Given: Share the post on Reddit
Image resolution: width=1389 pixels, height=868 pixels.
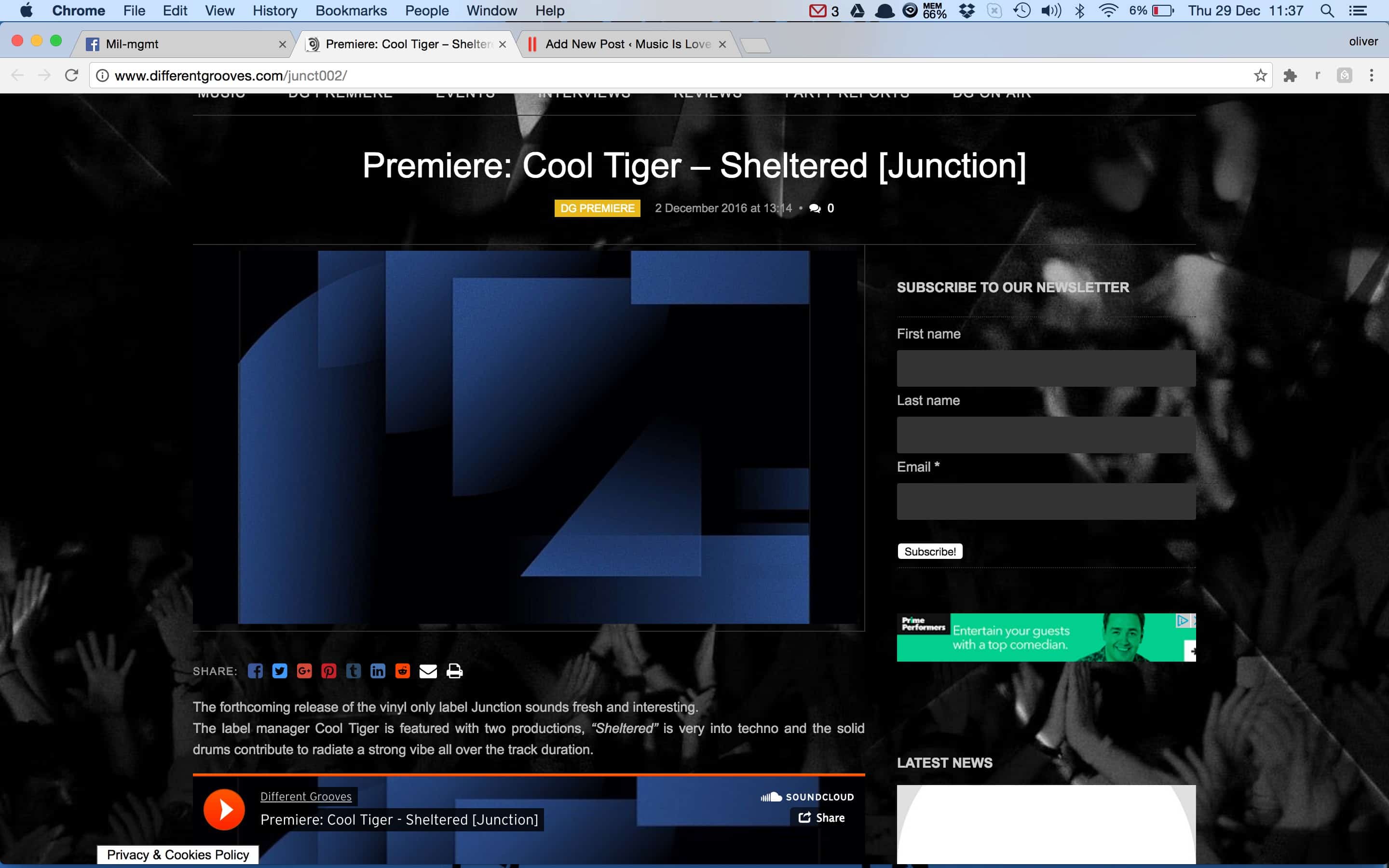Looking at the screenshot, I should [403, 671].
